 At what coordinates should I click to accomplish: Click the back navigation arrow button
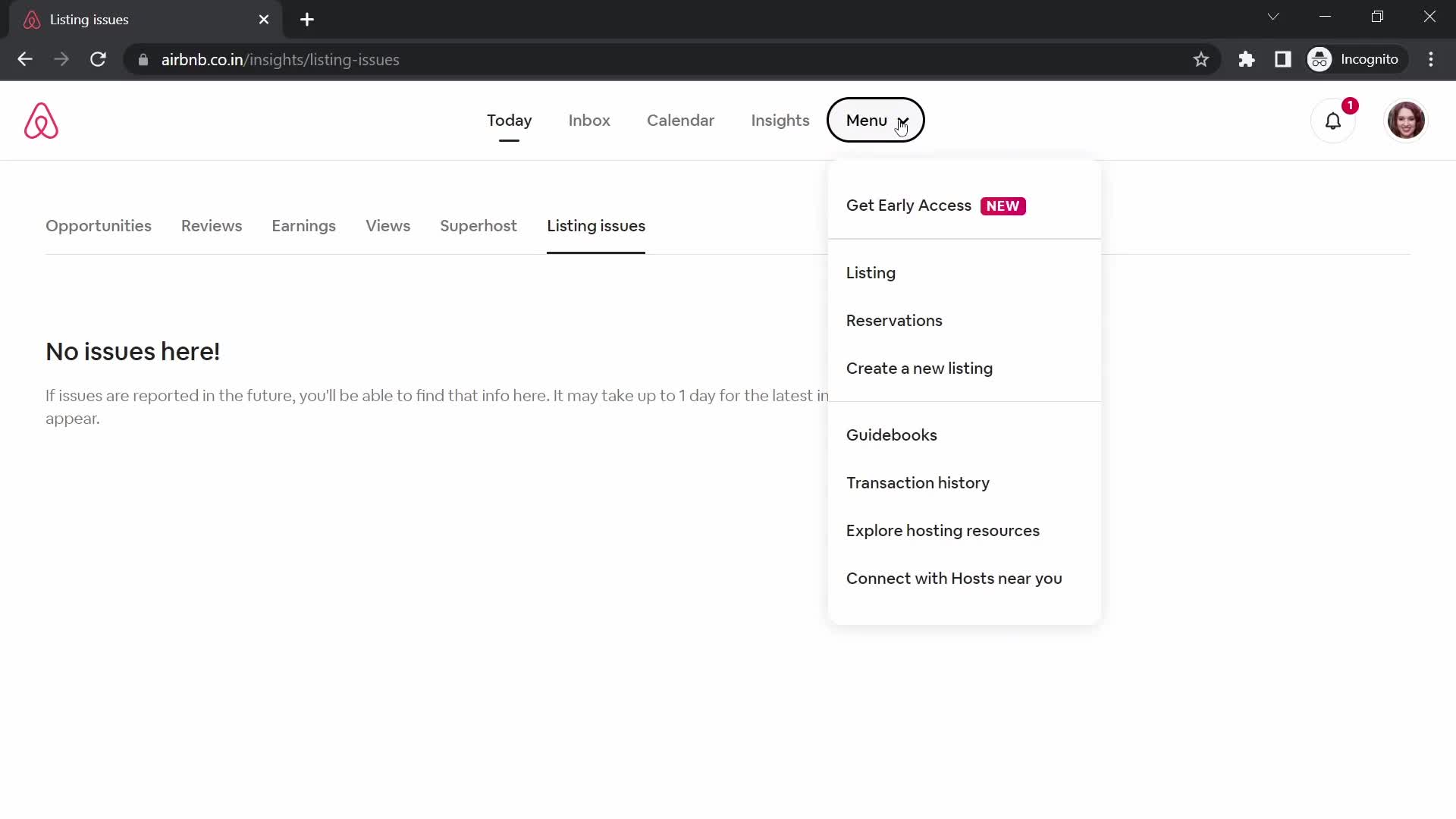pos(25,60)
